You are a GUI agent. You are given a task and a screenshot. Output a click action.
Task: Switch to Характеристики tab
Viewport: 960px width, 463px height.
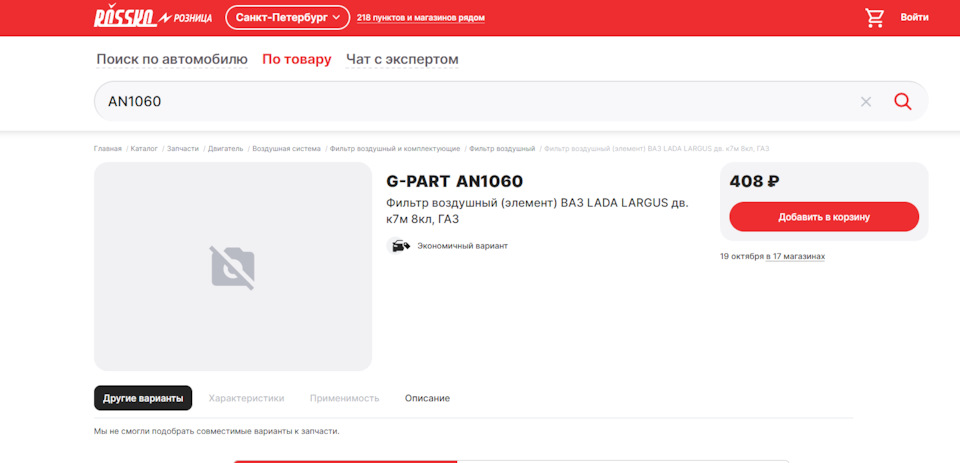[247, 398]
